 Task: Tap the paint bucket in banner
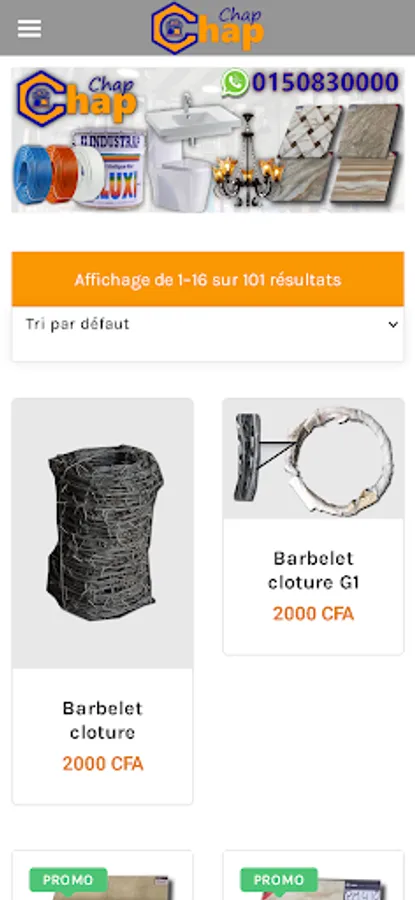109,166
